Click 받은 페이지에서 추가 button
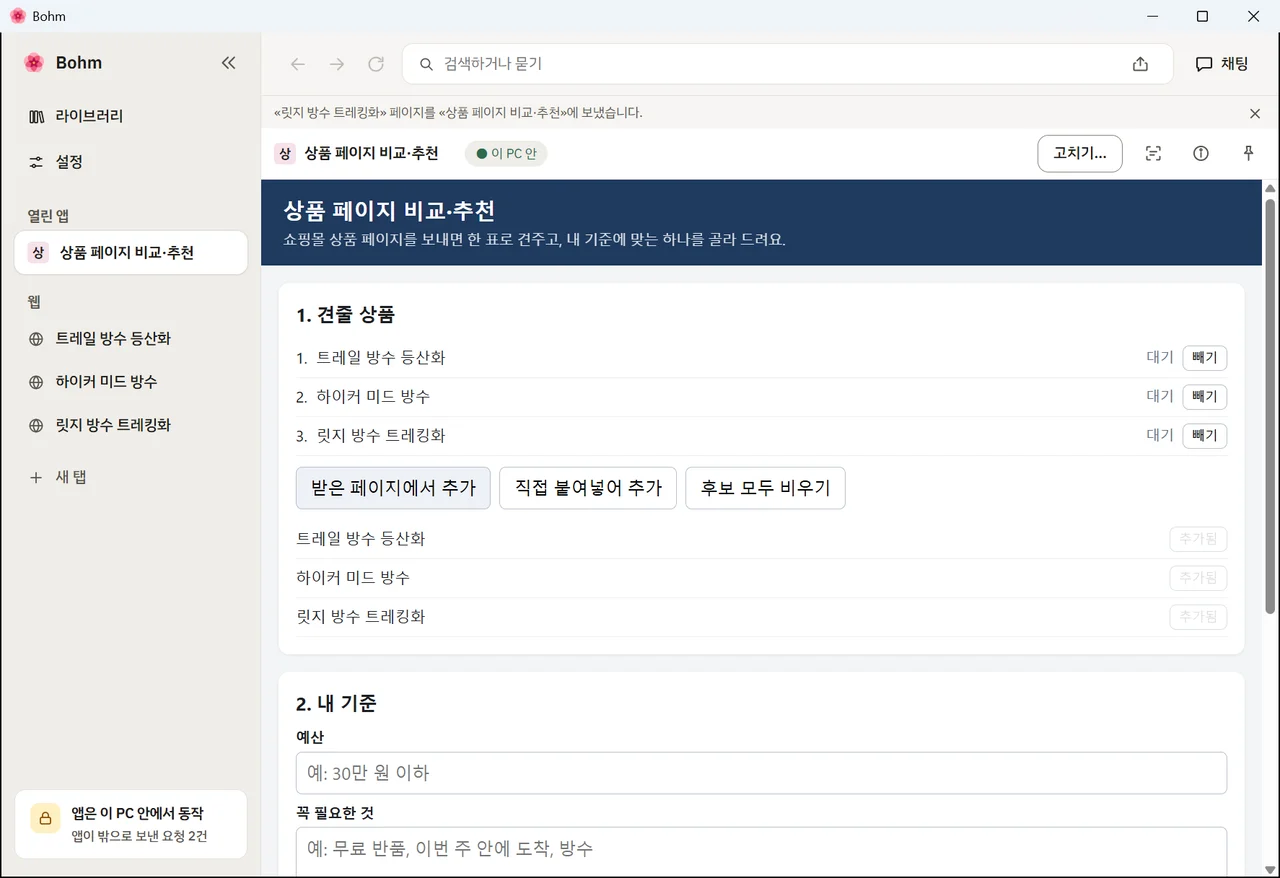The height and width of the screenshot is (878, 1280). click(x=393, y=488)
